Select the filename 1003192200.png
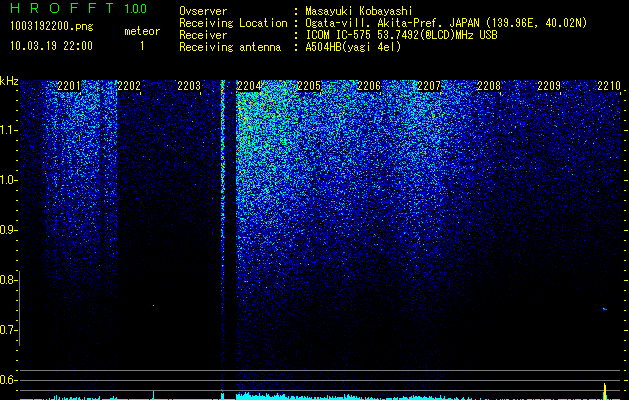This screenshot has height=400, width=629. (x=52, y=26)
